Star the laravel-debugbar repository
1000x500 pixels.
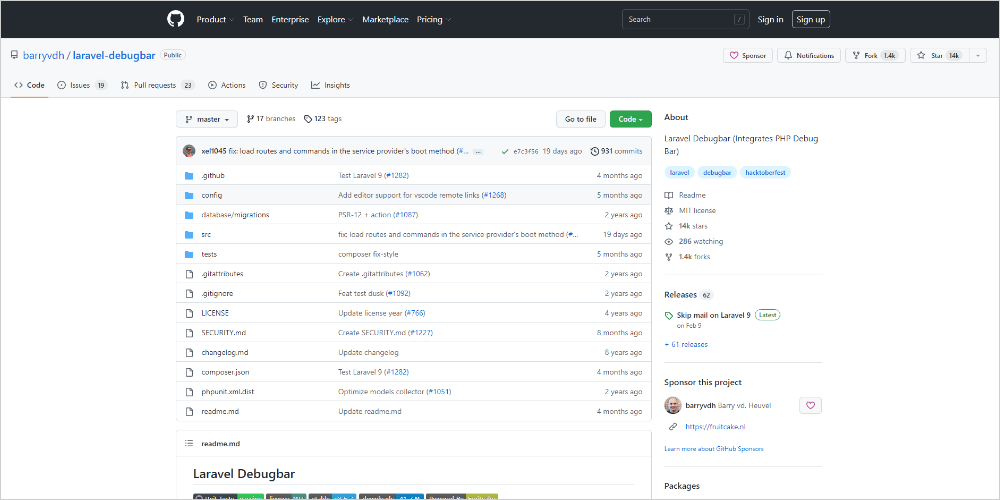[939, 55]
